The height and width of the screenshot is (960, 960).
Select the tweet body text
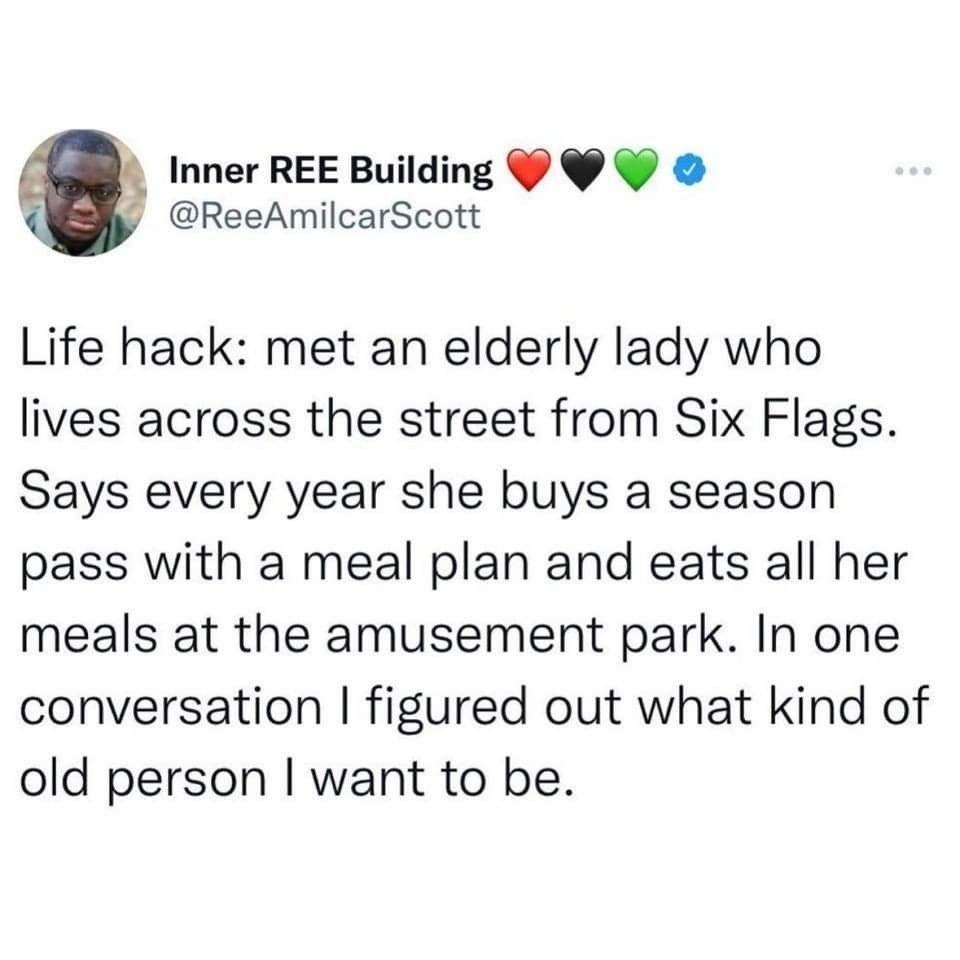pyautogui.click(x=470, y=560)
